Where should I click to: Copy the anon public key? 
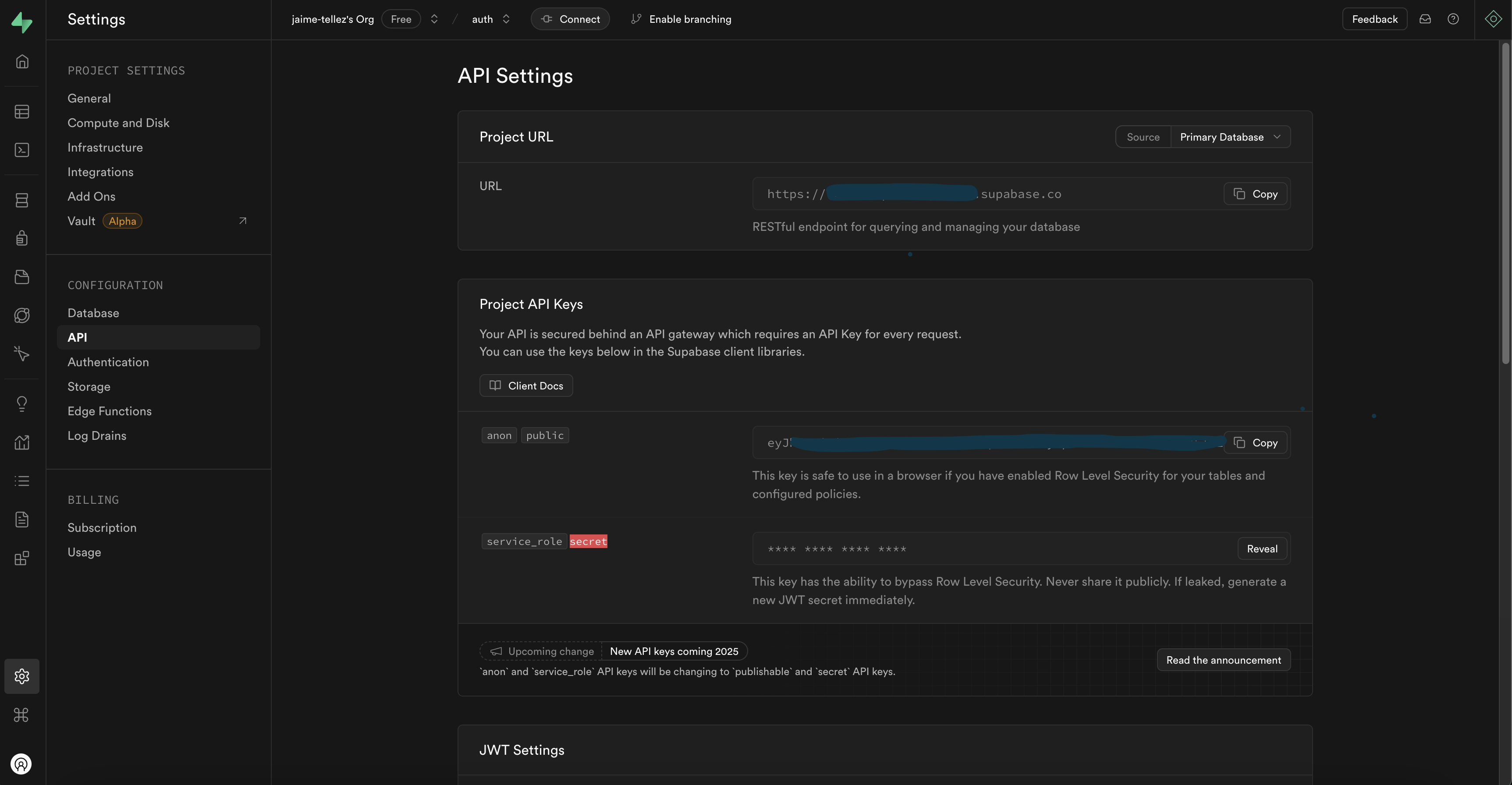1256,443
